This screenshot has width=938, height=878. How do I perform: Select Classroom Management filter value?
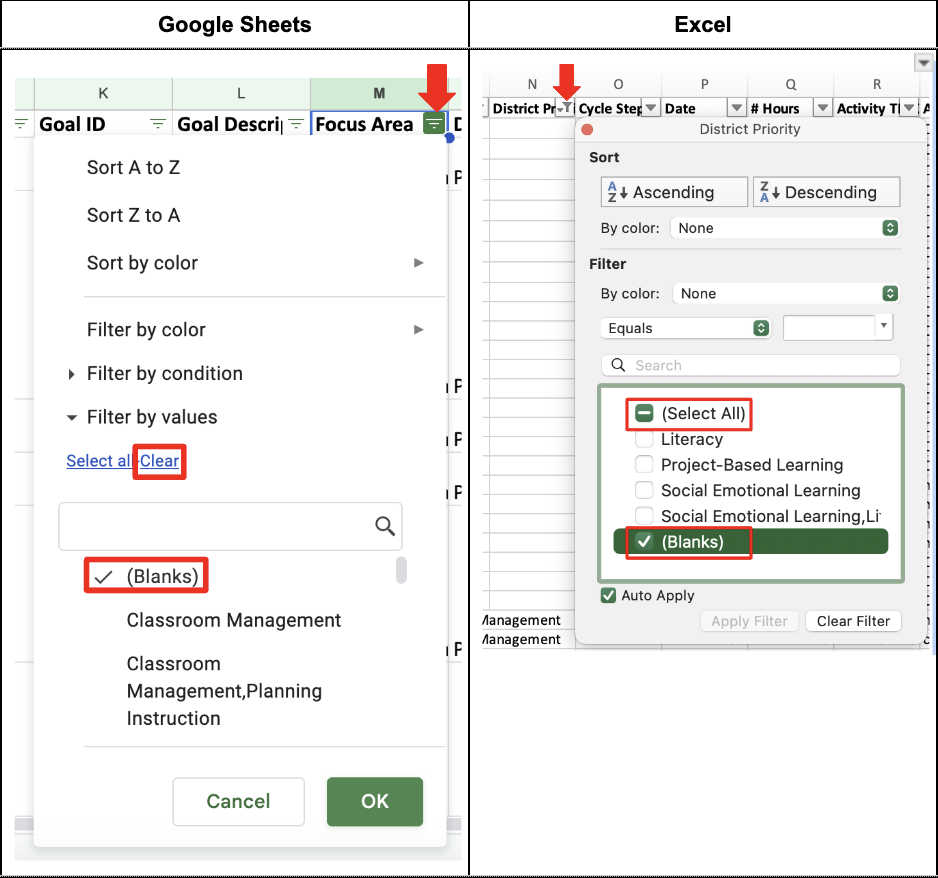234,620
